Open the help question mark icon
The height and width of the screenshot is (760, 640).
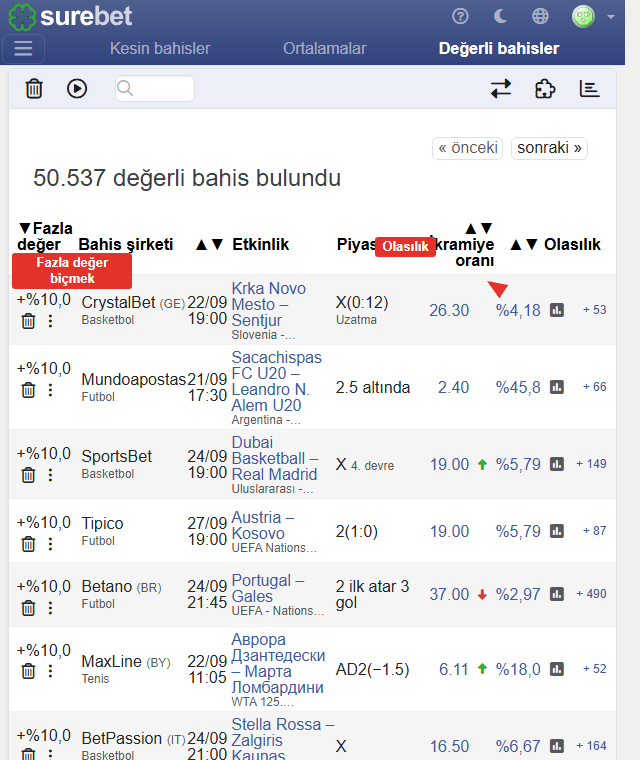click(x=460, y=16)
